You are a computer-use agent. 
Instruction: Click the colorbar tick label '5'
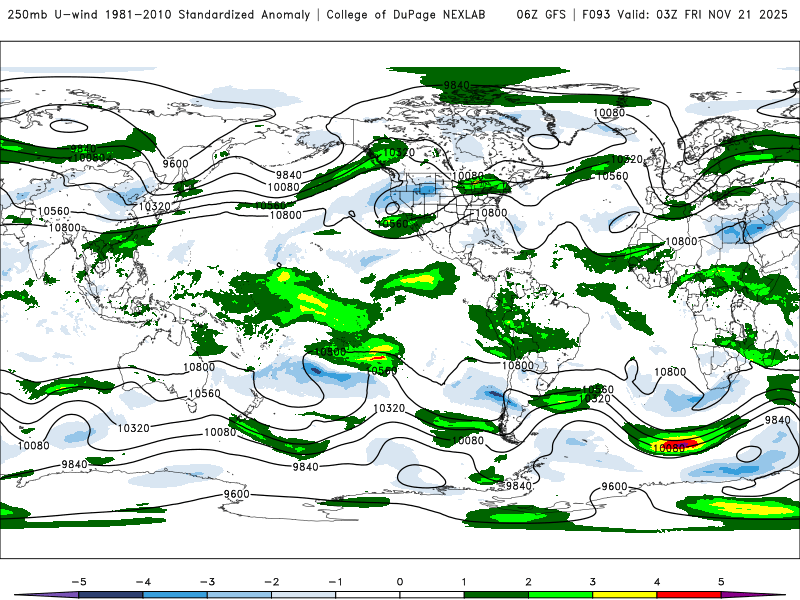[721, 582]
